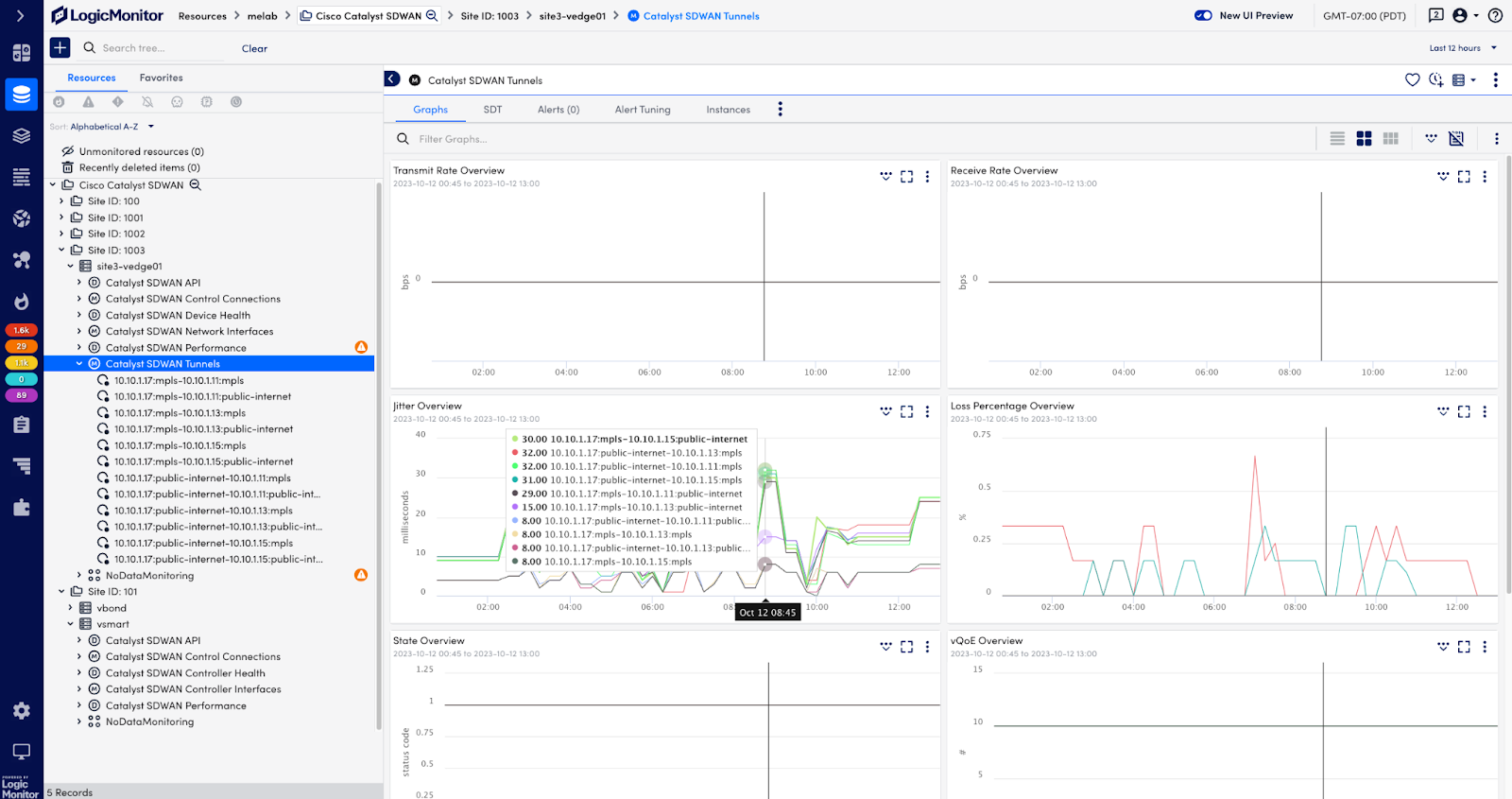Open the Alphabetical A-Z sort dropdown

(112, 127)
